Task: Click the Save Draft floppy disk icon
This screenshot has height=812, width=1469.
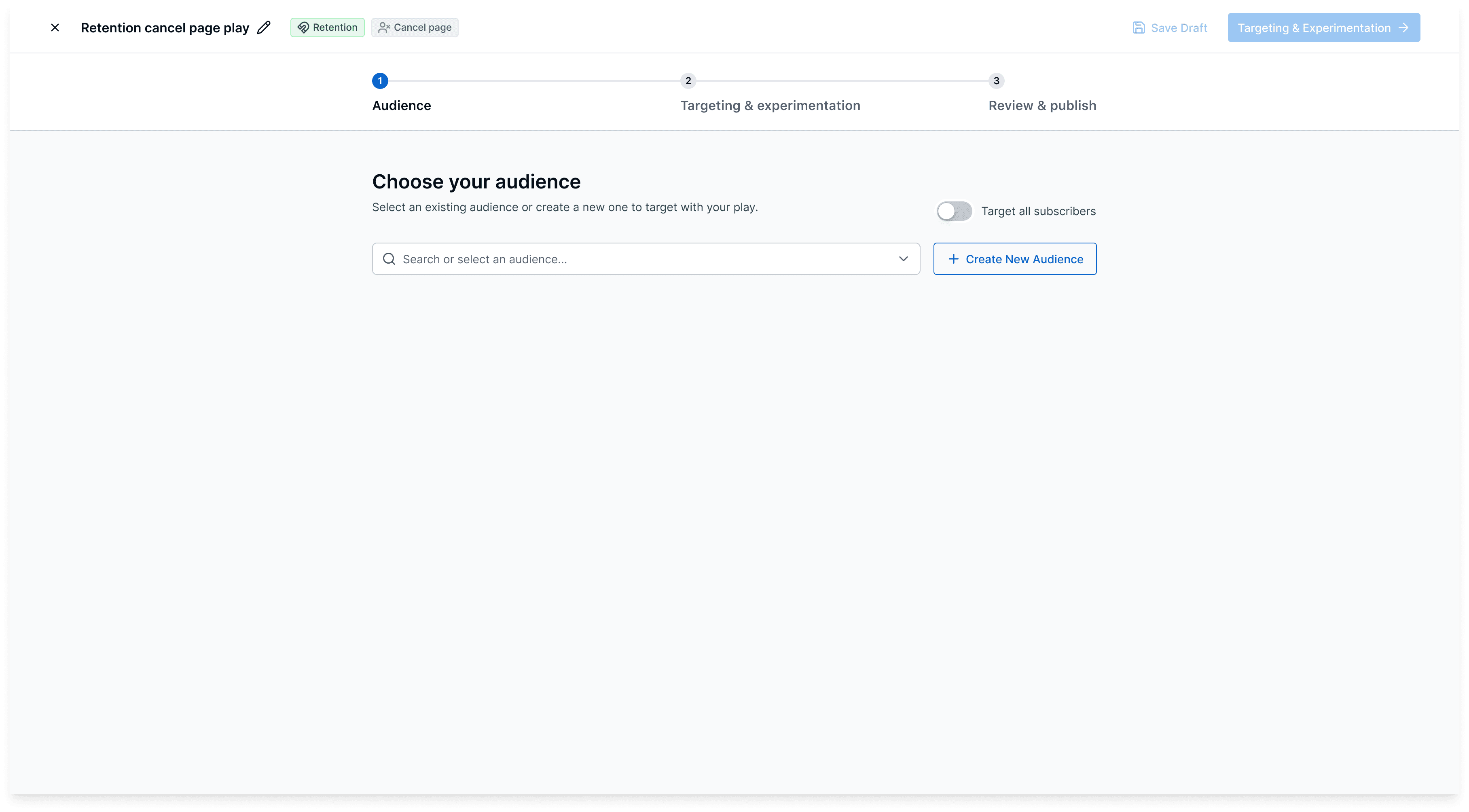Action: pos(1138,28)
